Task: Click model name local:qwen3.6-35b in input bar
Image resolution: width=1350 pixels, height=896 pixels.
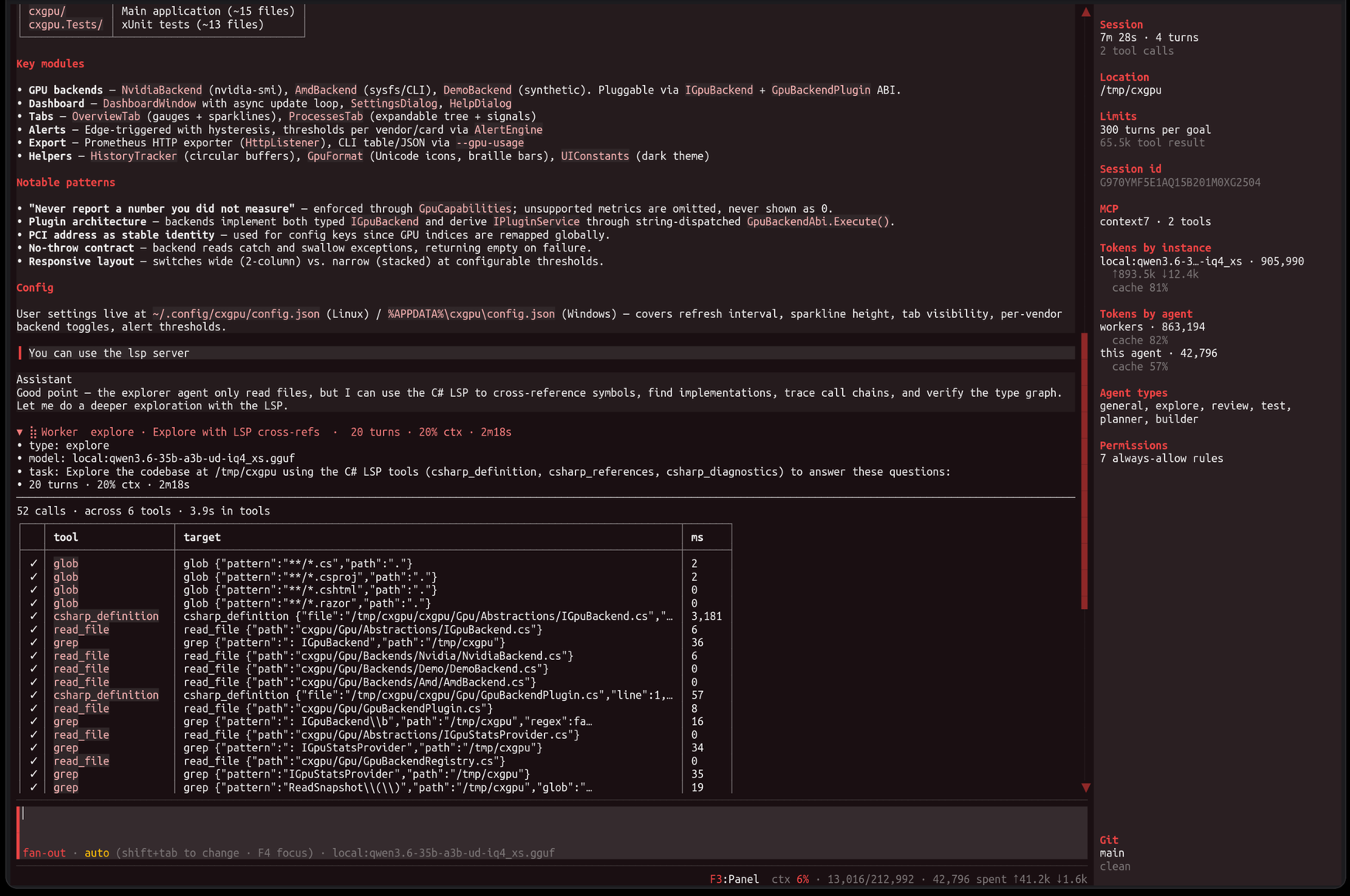Action: [444, 853]
